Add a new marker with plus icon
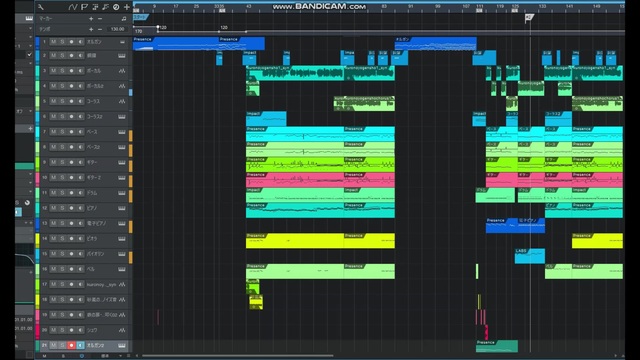 pos(91,19)
